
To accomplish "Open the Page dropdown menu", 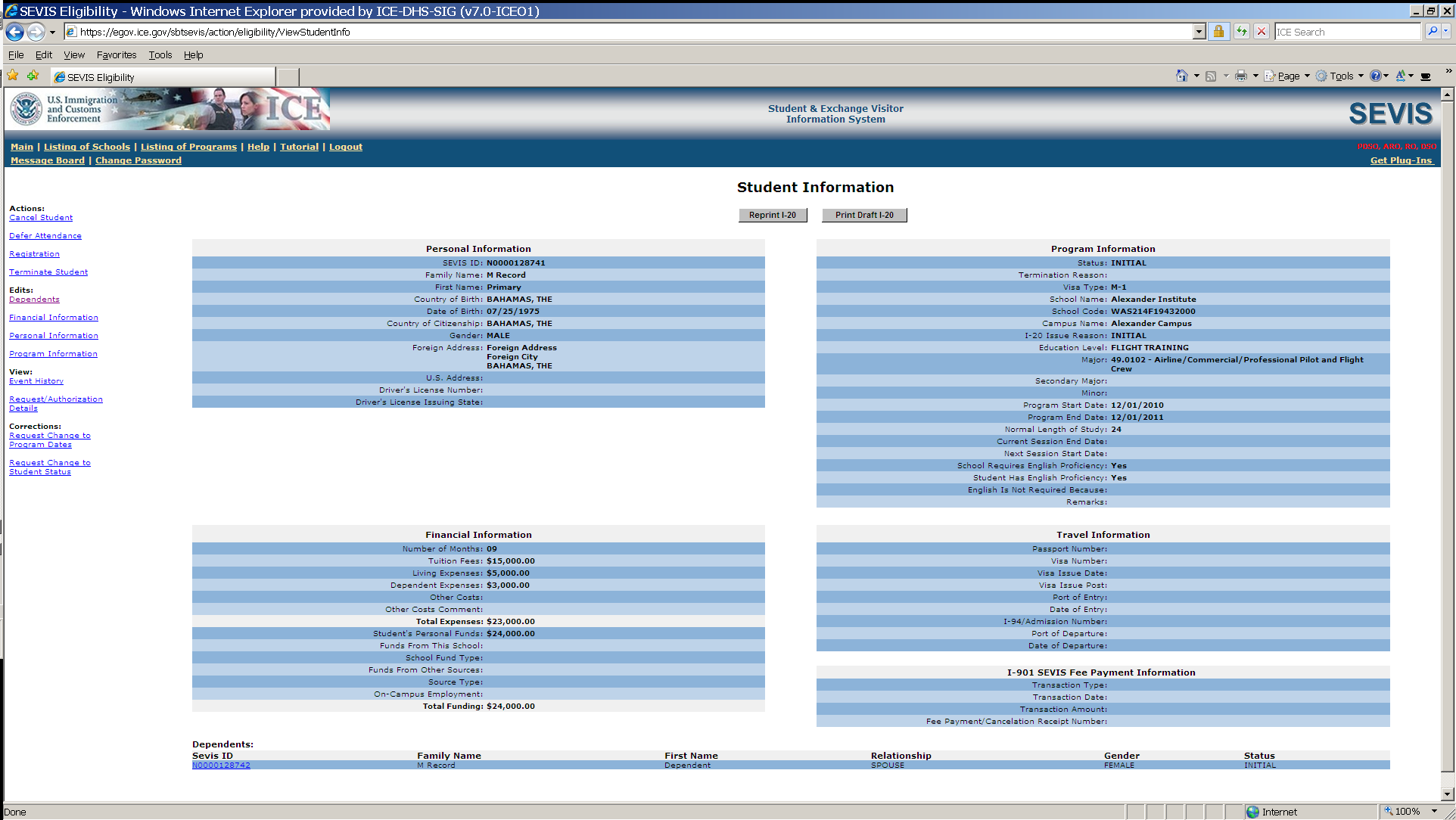I will pyautogui.click(x=1287, y=76).
